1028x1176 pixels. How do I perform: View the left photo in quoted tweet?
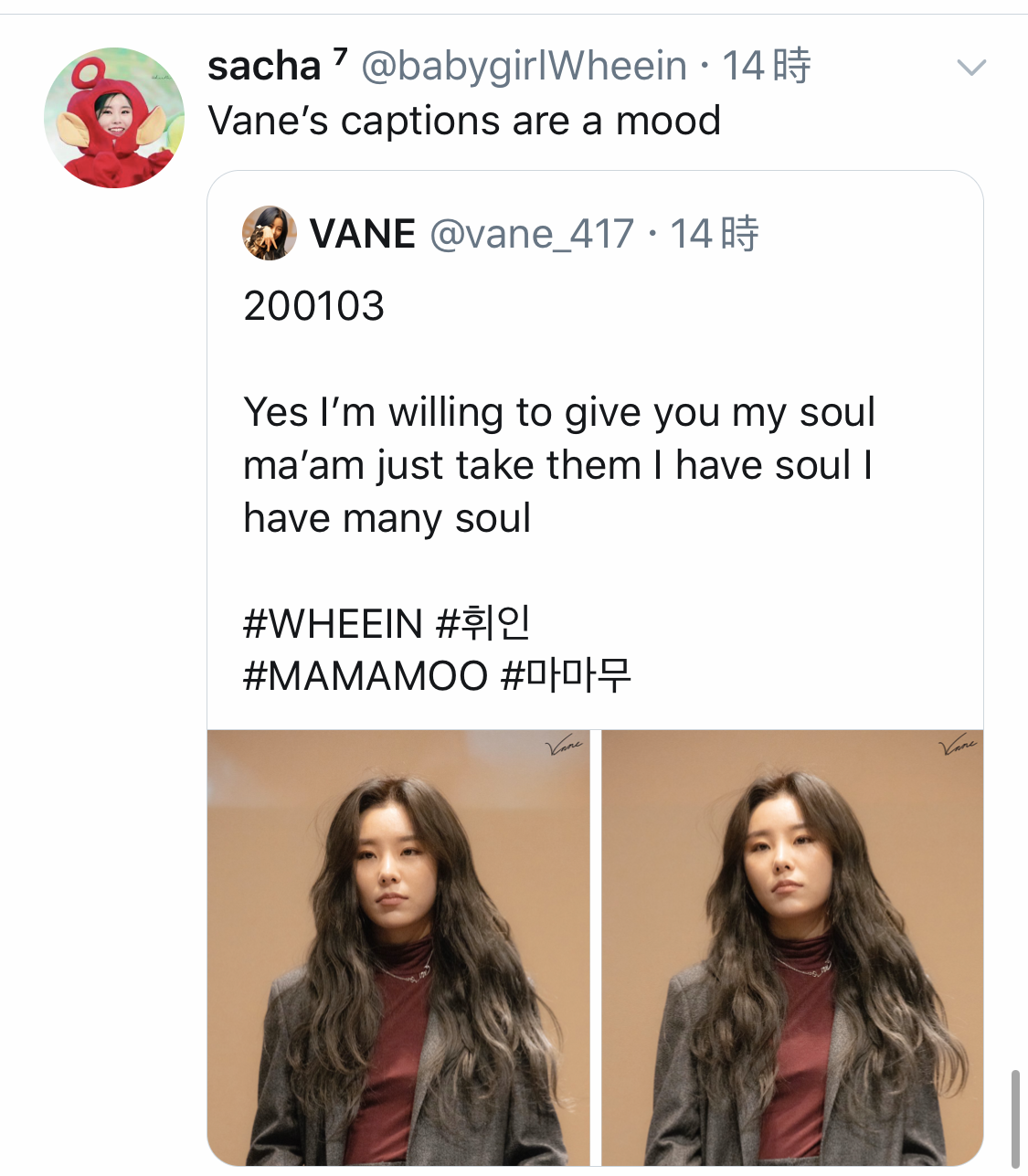click(398, 947)
